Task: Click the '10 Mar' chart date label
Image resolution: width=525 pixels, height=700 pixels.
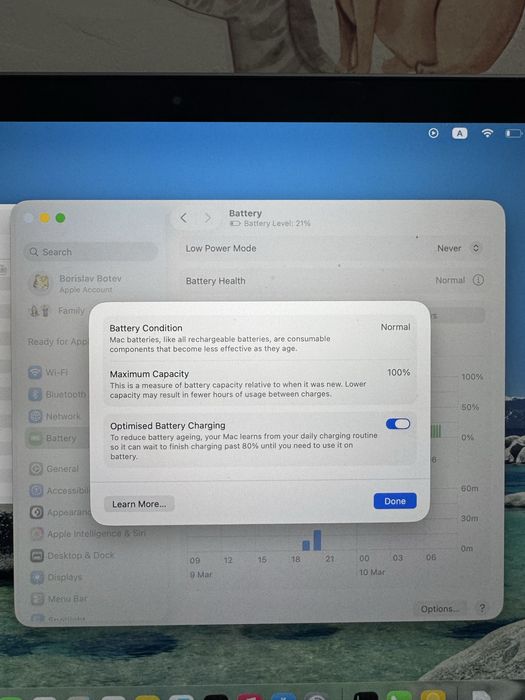Action: tap(372, 572)
